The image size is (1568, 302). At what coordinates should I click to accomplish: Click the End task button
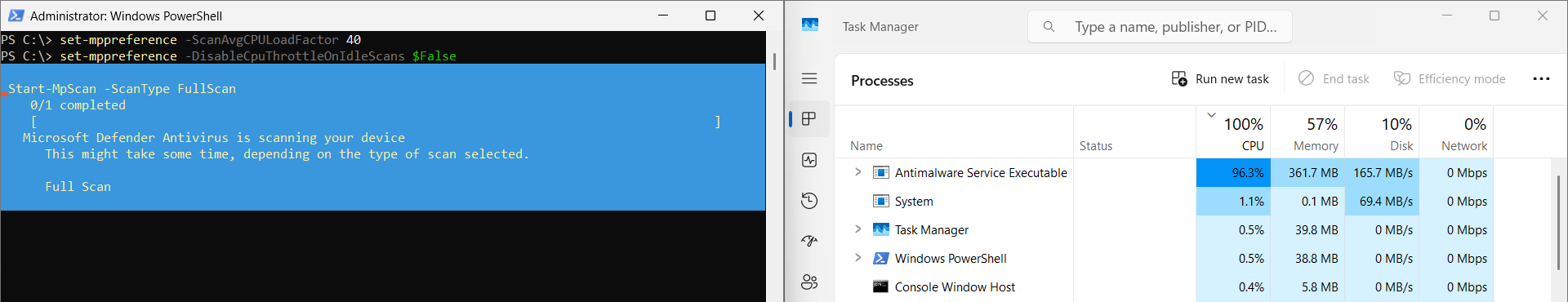(x=1334, y=78)
